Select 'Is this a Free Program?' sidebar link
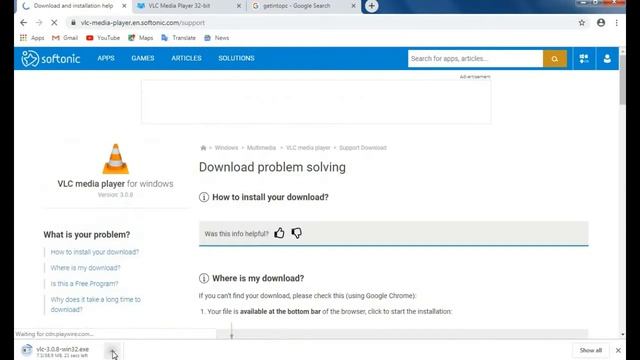The image size is (640, 360). tap(84, 284)
